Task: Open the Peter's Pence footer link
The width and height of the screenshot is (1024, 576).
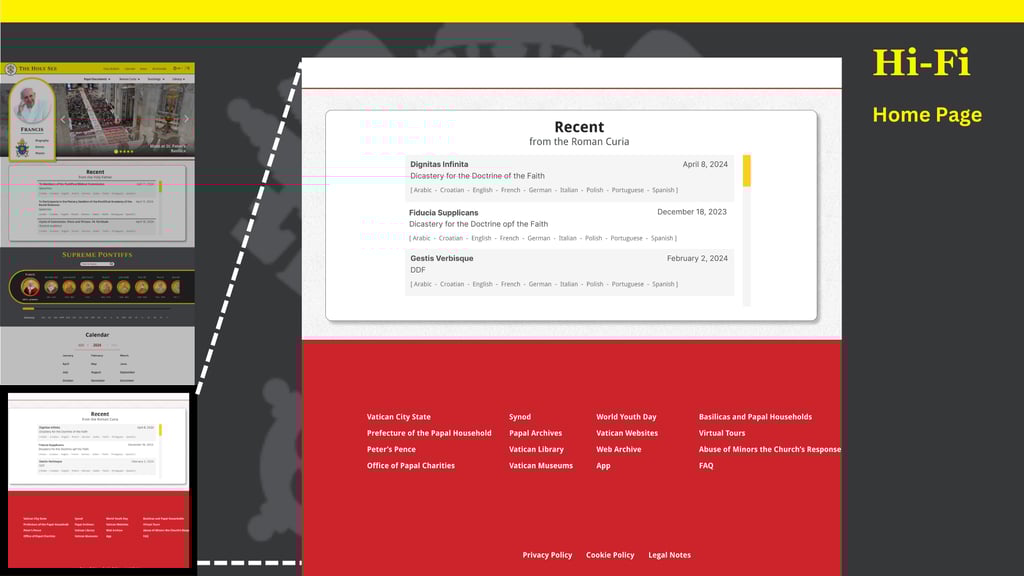Action: pyautogui.click(x=391, y=449)
